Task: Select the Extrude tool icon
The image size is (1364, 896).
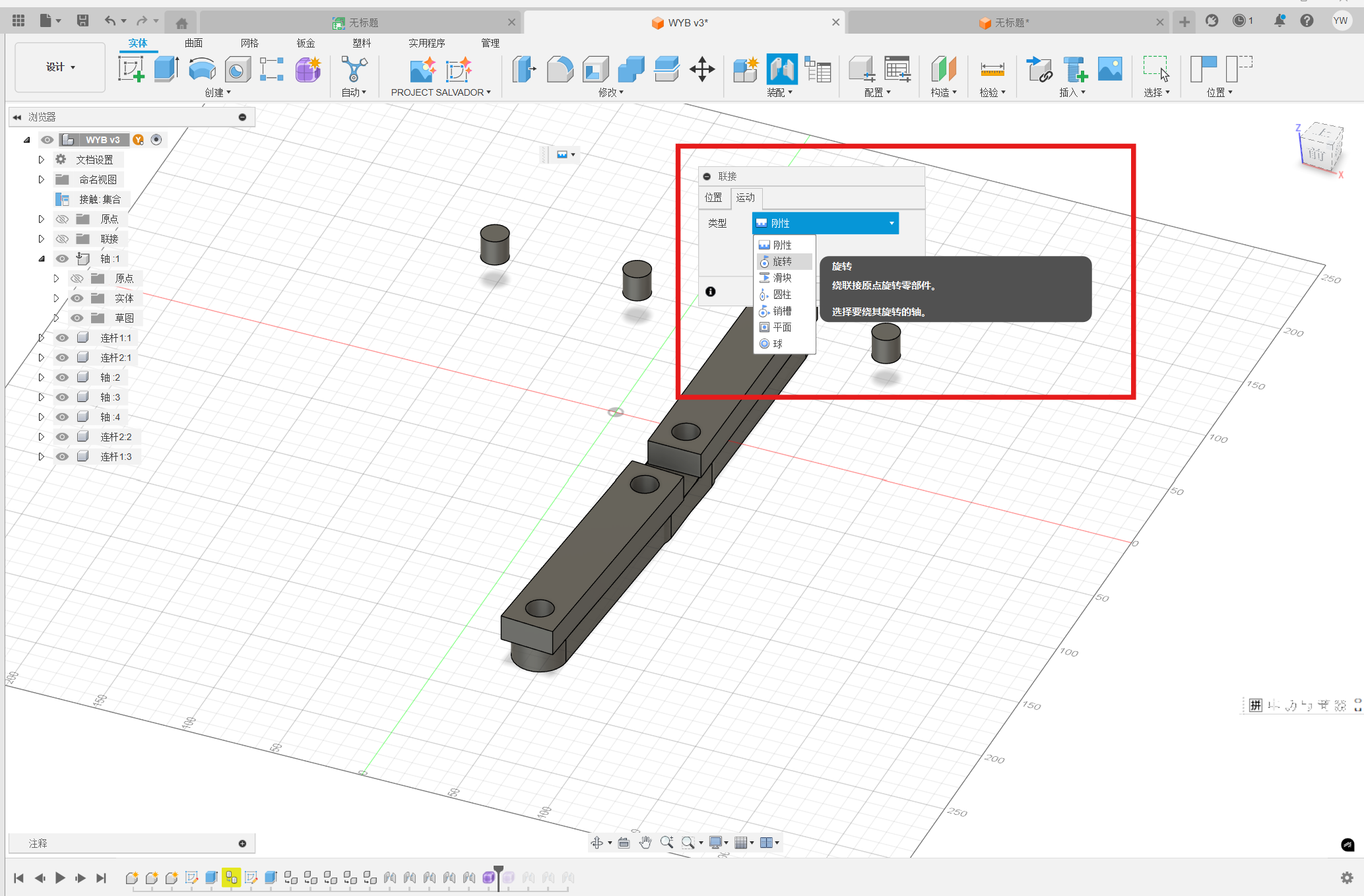Action: (x=166, y=69)
